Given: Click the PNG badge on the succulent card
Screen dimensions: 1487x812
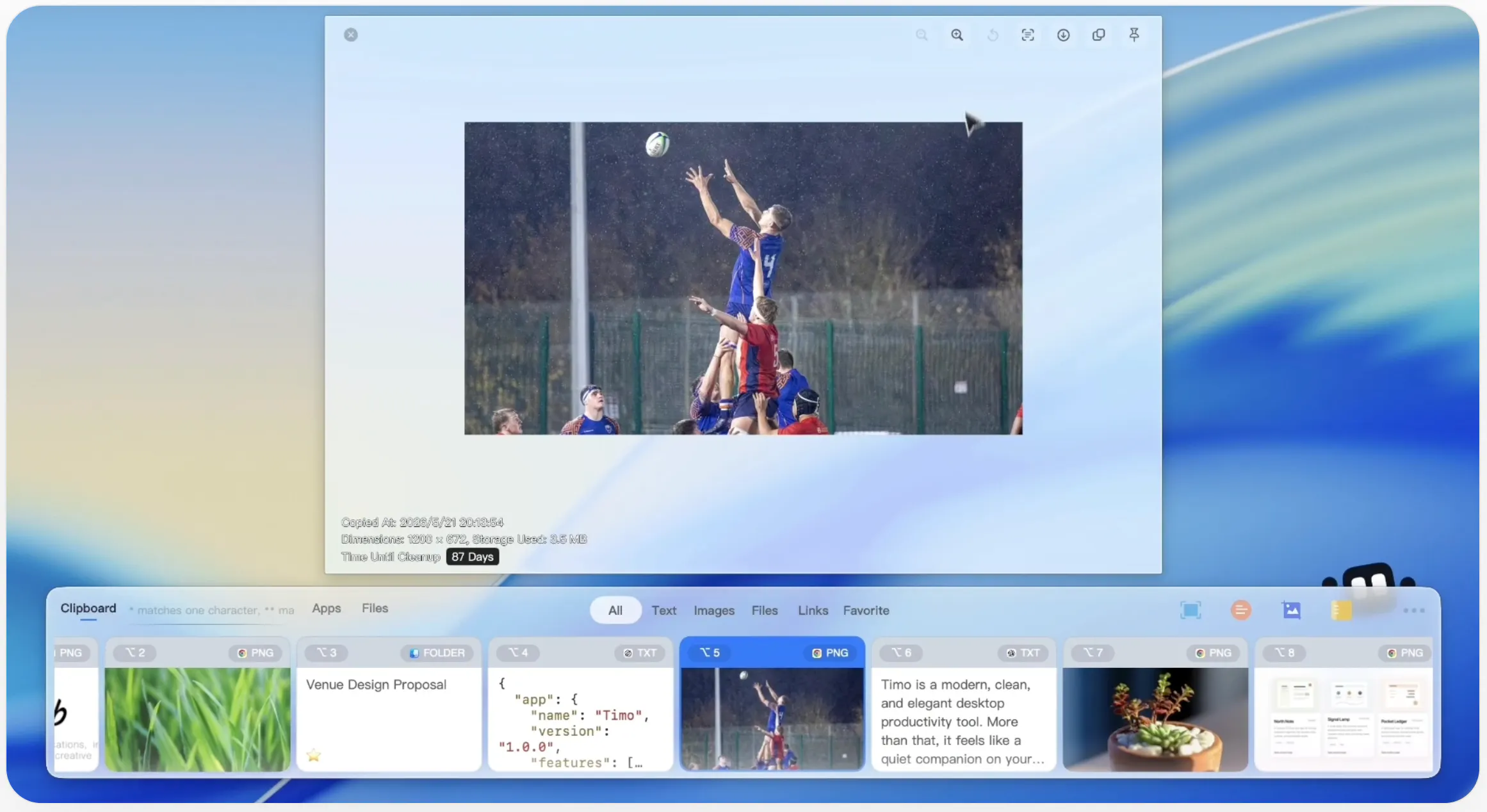Looking at the screenshot, I should (1214, 653).
